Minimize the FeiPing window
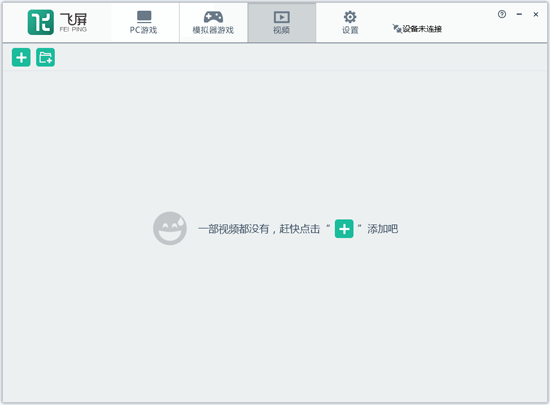The image size is (550, 405). pyautogui.click(x=519, y=14)
